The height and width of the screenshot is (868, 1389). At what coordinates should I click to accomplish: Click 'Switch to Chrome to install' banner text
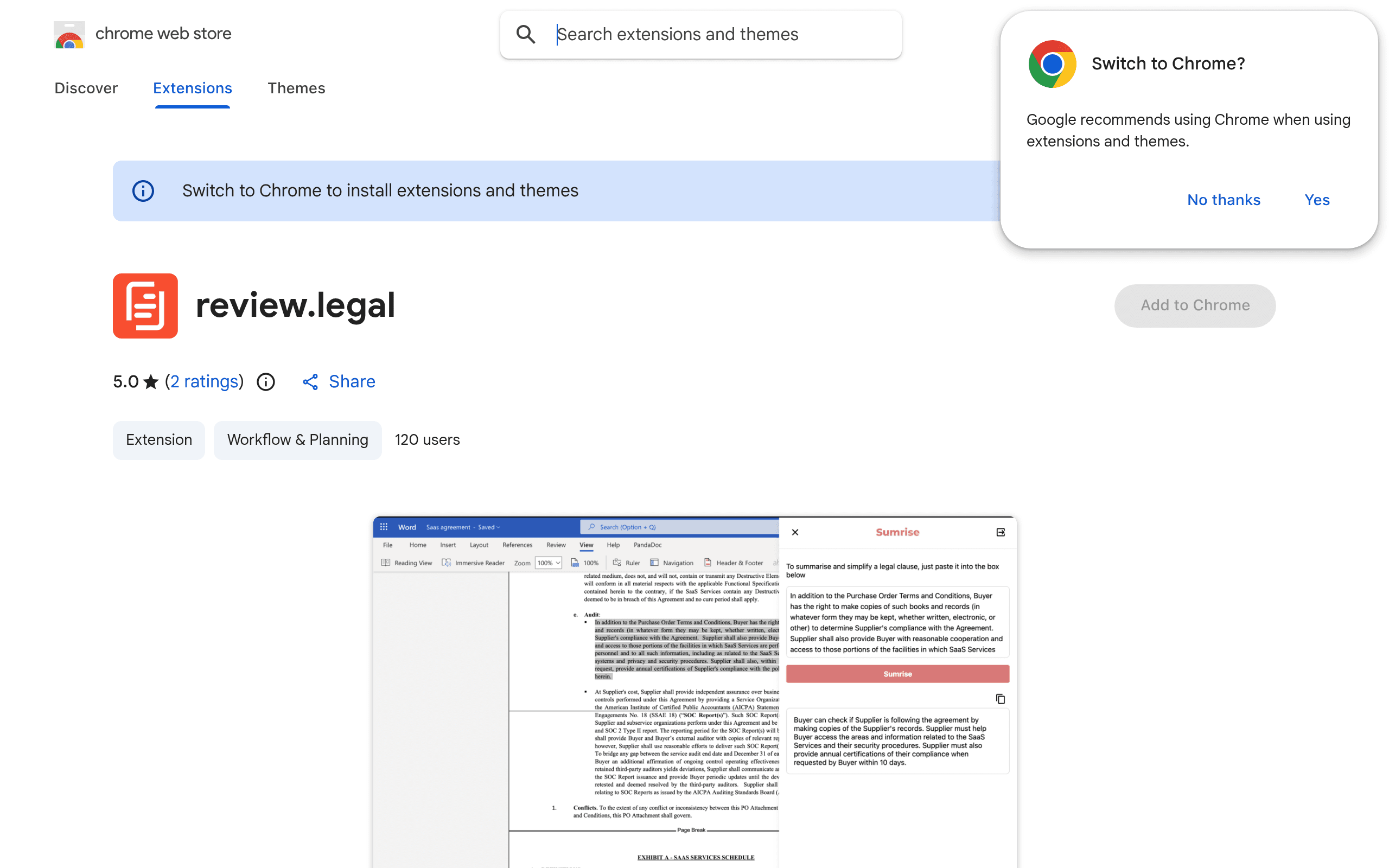(380, 190)
